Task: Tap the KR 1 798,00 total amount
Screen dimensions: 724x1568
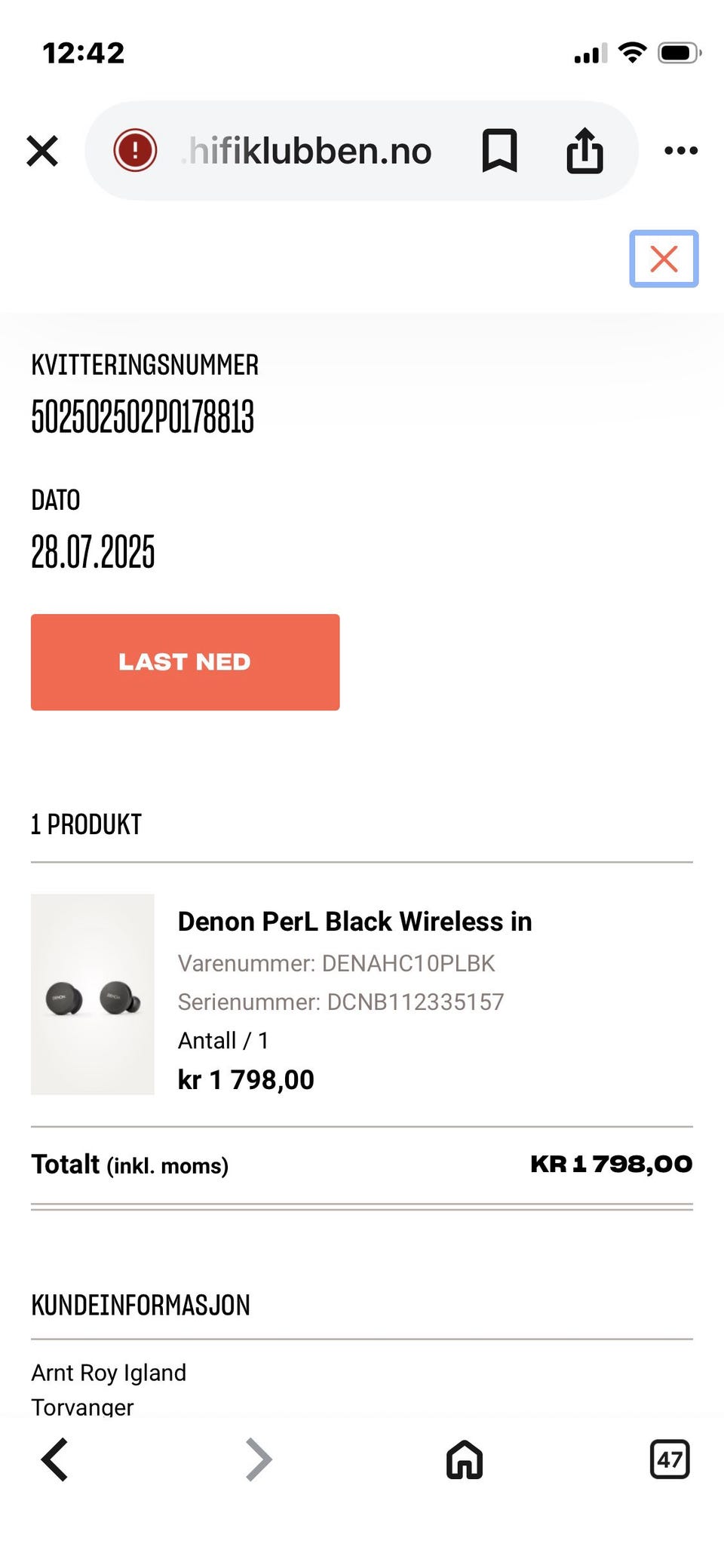Action: click(611, 1164)
